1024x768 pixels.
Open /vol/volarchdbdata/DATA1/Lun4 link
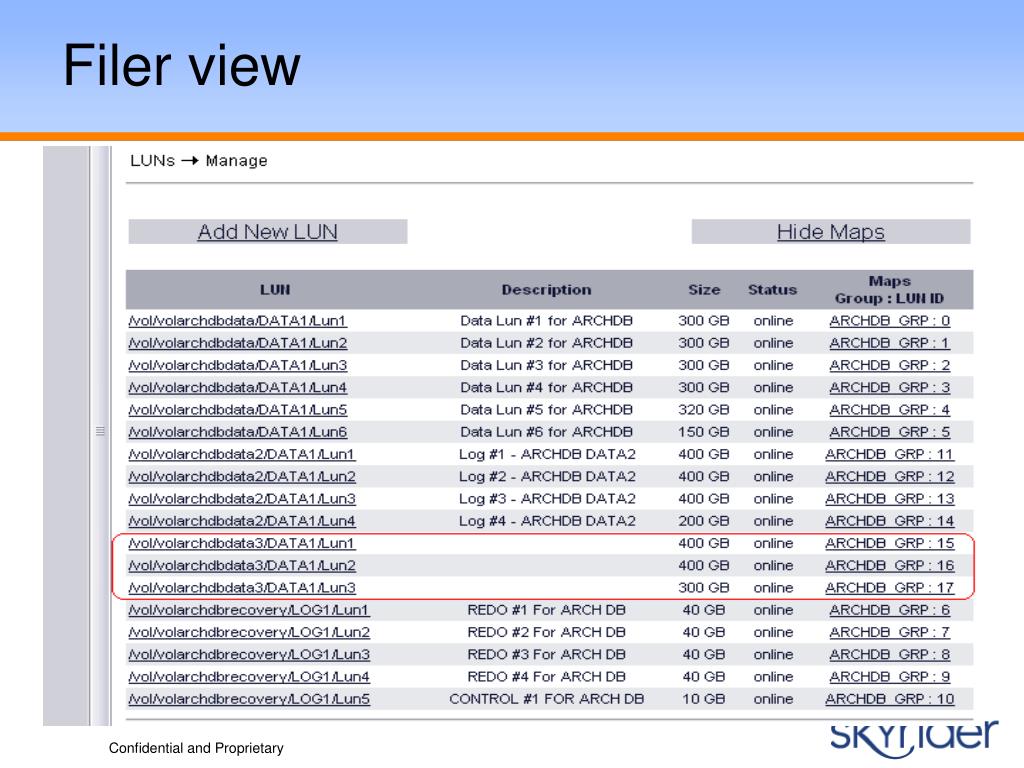click(x=238, y=387)
